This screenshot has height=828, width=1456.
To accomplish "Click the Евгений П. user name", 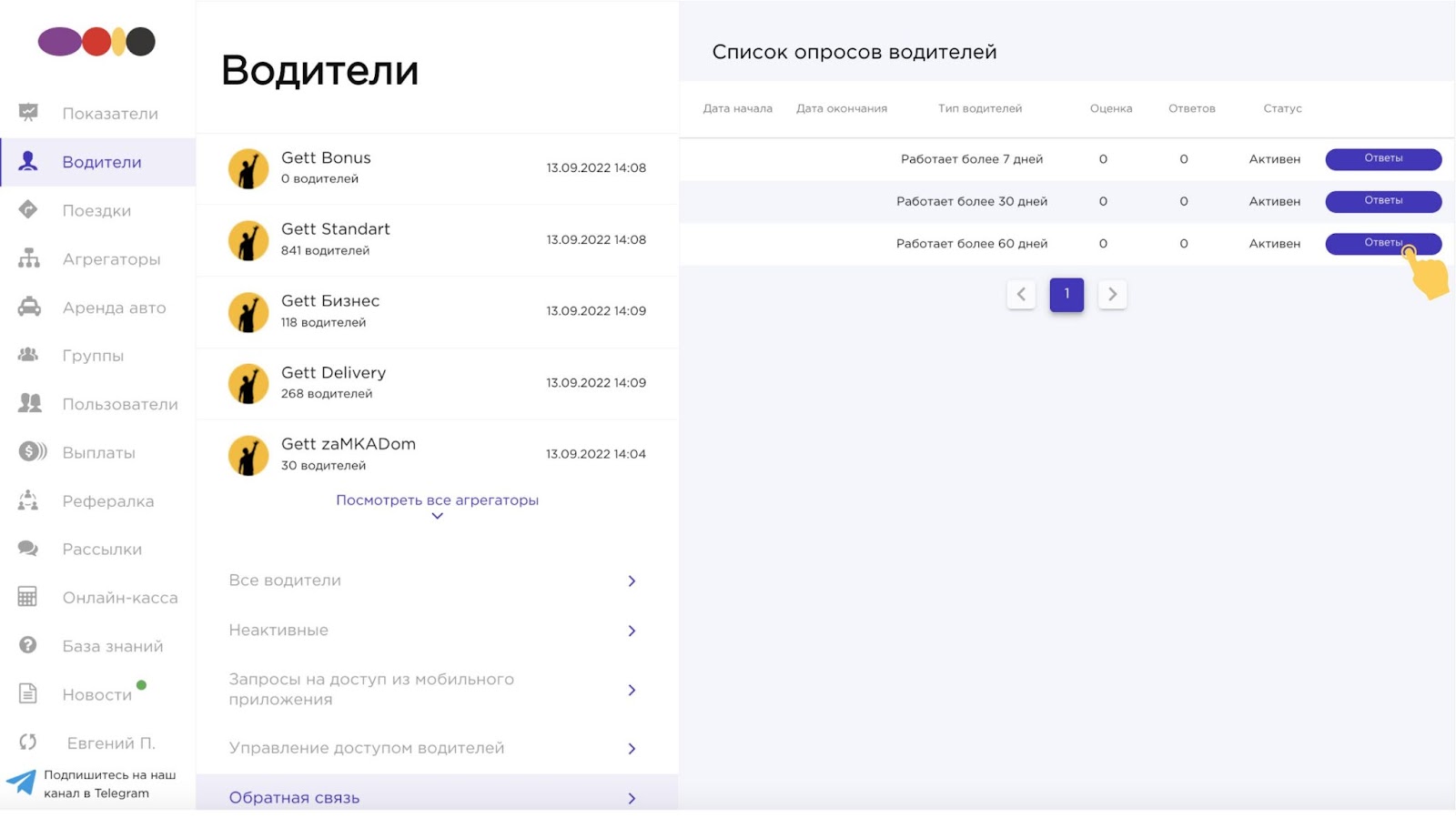I will 111,743.
